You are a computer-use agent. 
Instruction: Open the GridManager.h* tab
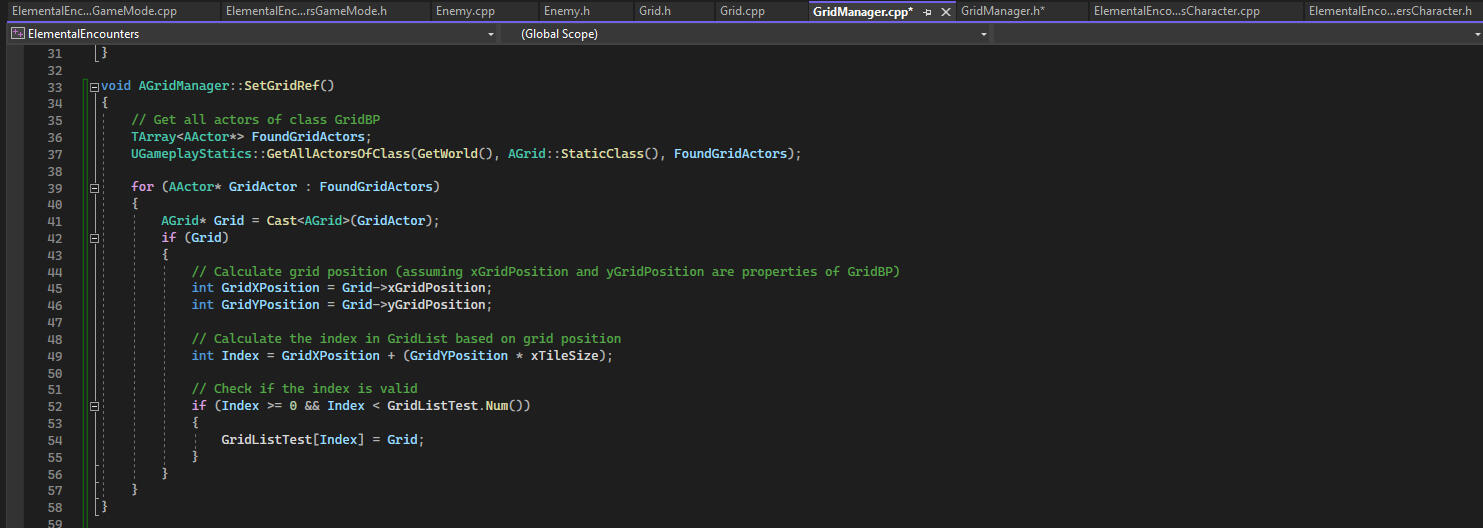(1003, 12)
